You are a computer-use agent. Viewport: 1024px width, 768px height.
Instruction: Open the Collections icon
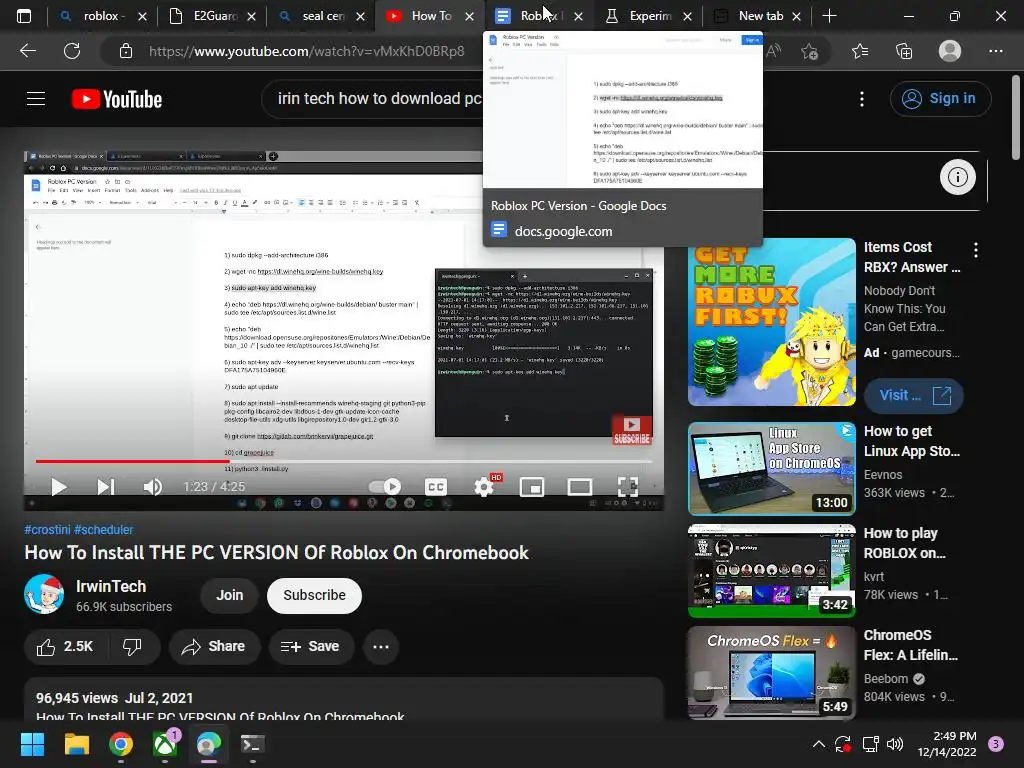[904, 51]
